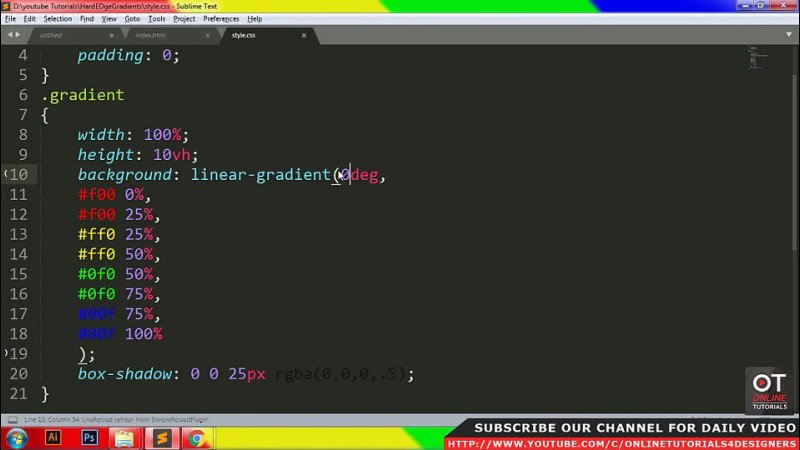
Task: Open the tab list dropdown arrow
Action: tap(789, 35)
